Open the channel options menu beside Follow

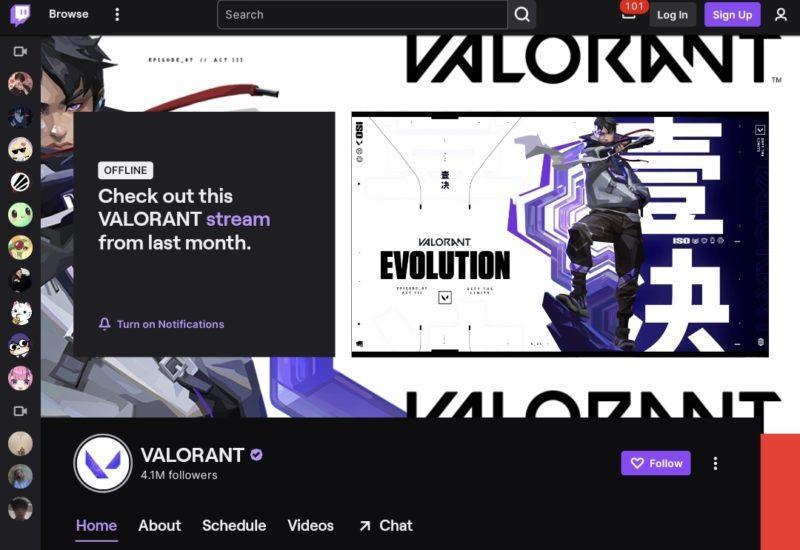tap(715, 463)
